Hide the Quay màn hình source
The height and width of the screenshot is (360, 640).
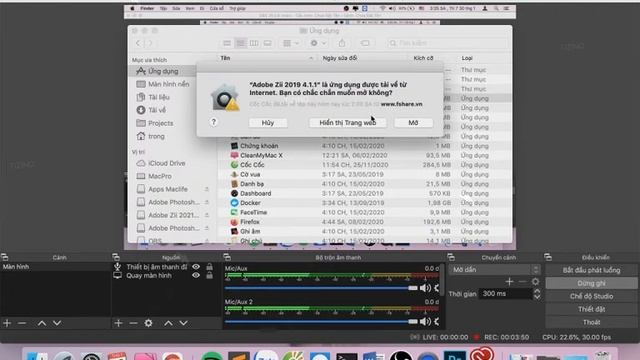(196, 276)
